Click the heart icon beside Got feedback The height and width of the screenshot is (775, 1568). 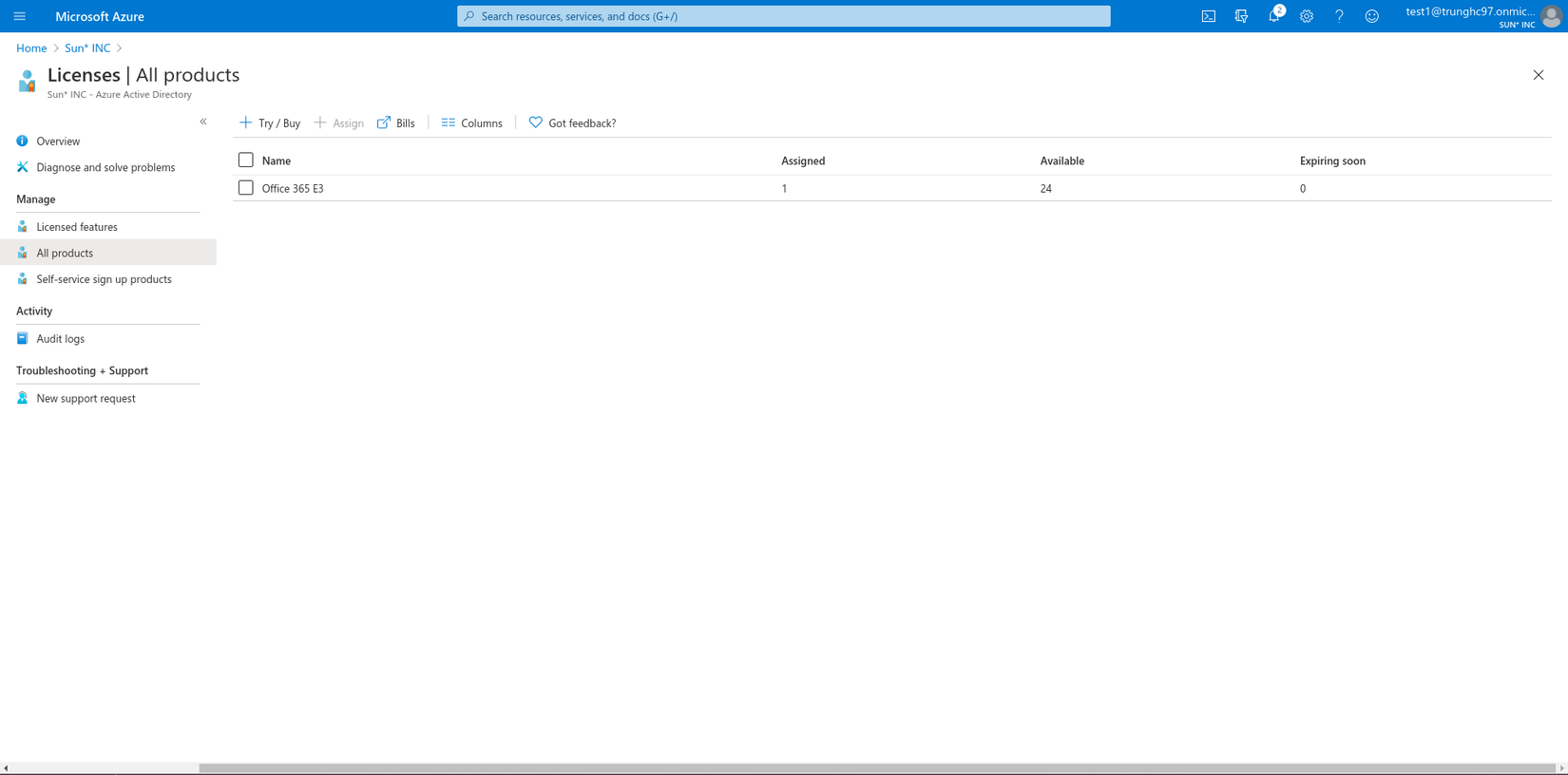(x=536, y=123)
